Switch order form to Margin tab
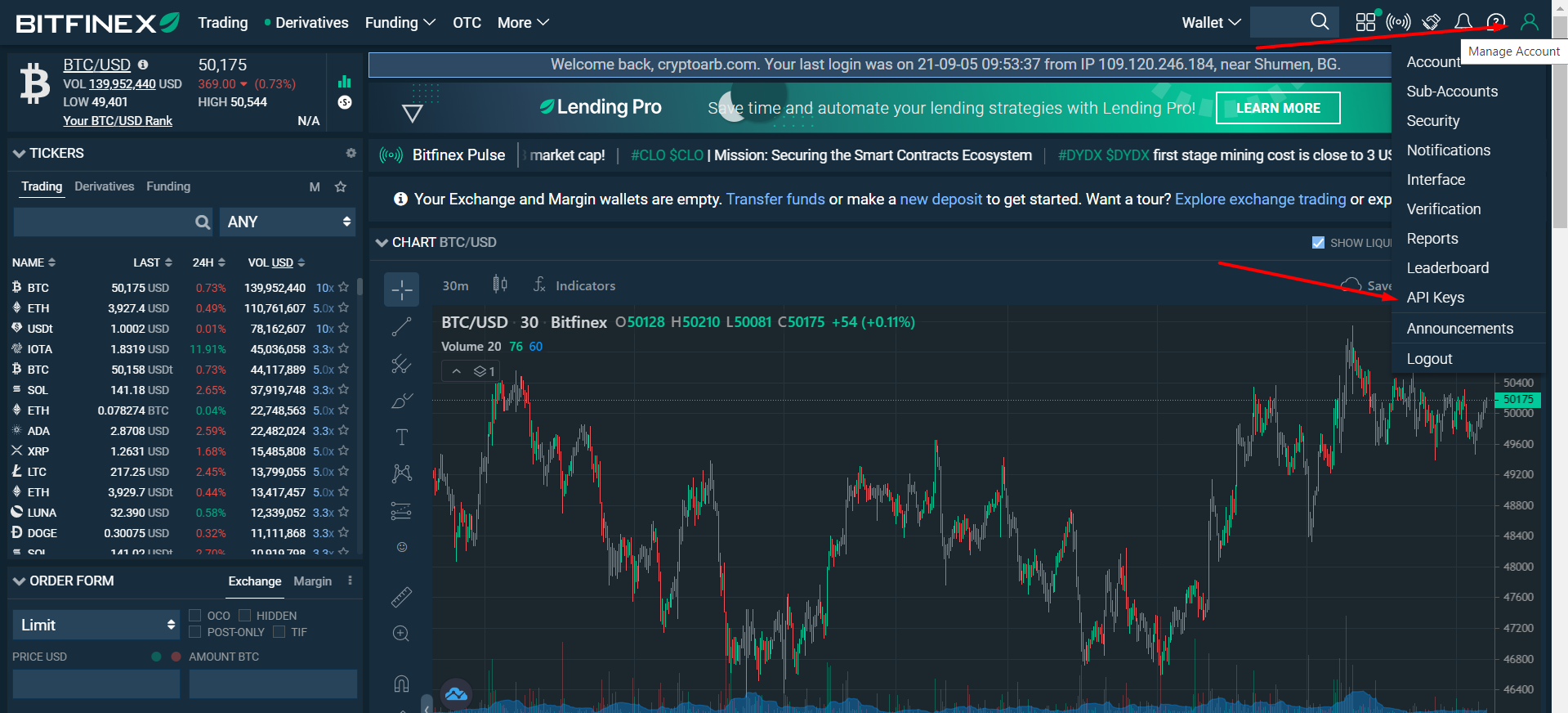 click(312, 581)
